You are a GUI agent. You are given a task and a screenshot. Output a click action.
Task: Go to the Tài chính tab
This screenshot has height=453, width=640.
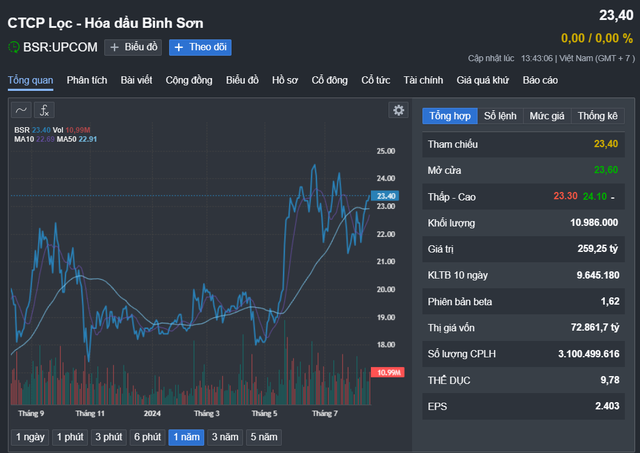[423, 79]
